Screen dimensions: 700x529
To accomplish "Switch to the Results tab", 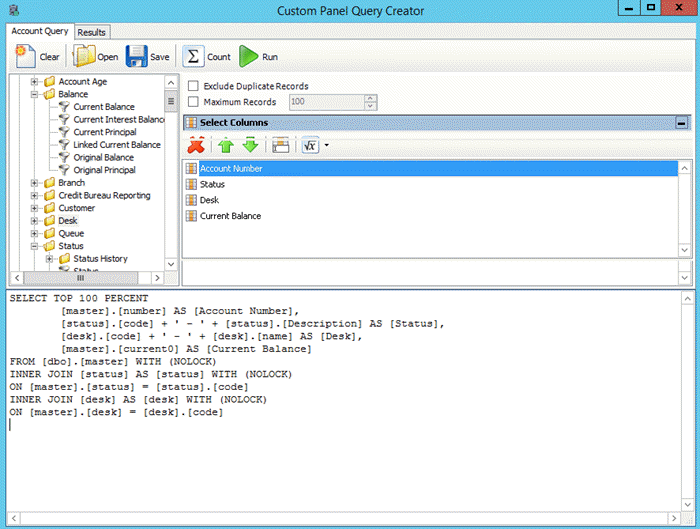I will [91, 32].
